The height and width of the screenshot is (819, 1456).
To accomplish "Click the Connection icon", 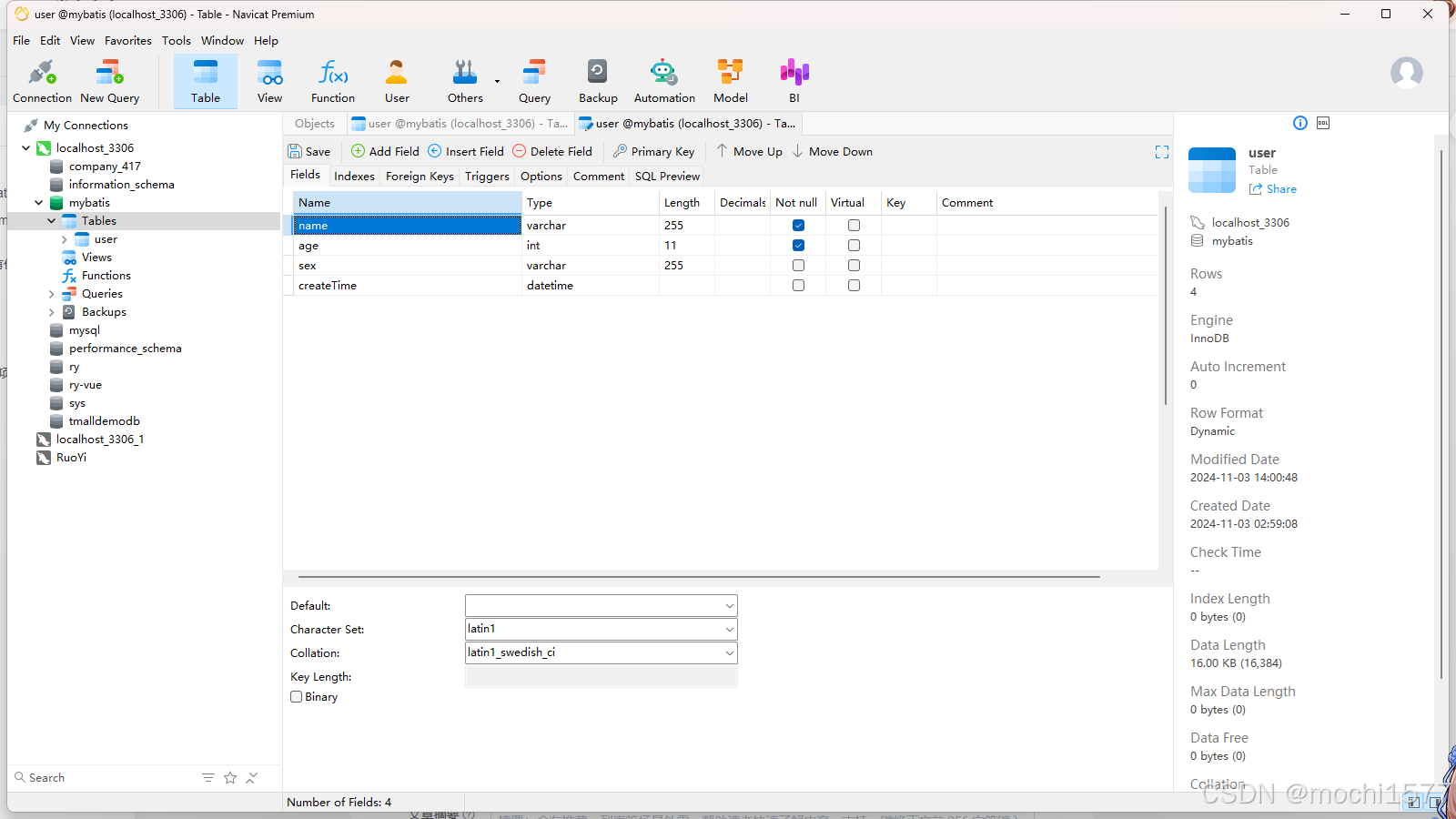I will [x=41, y=80].
